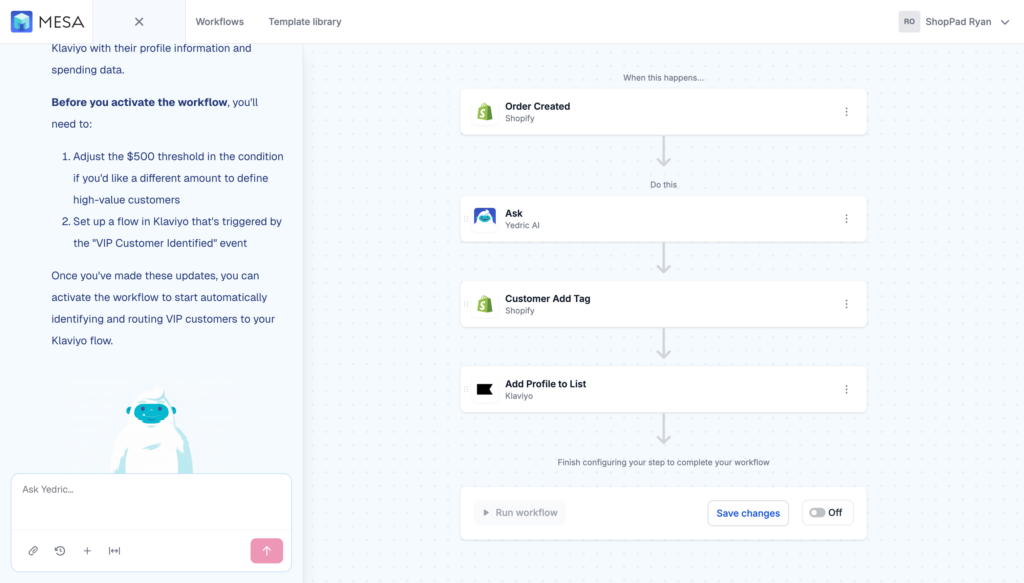Click the plus icon below the chat box
The width and height of the screenshot is (1024, 583).
pos(87,550)
